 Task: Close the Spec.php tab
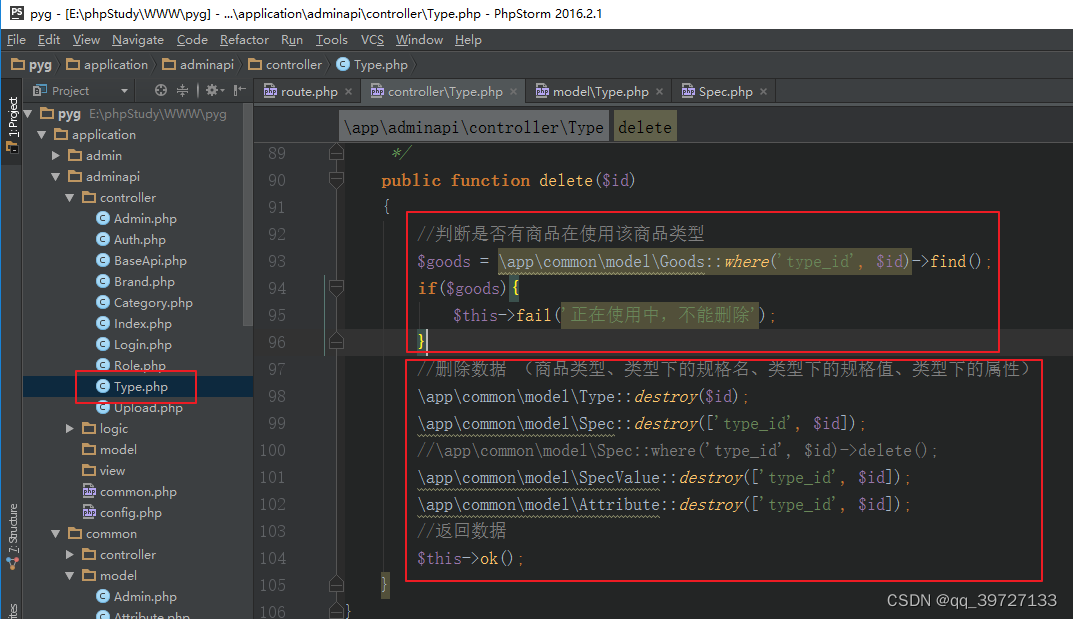click(x=763, y=92)
